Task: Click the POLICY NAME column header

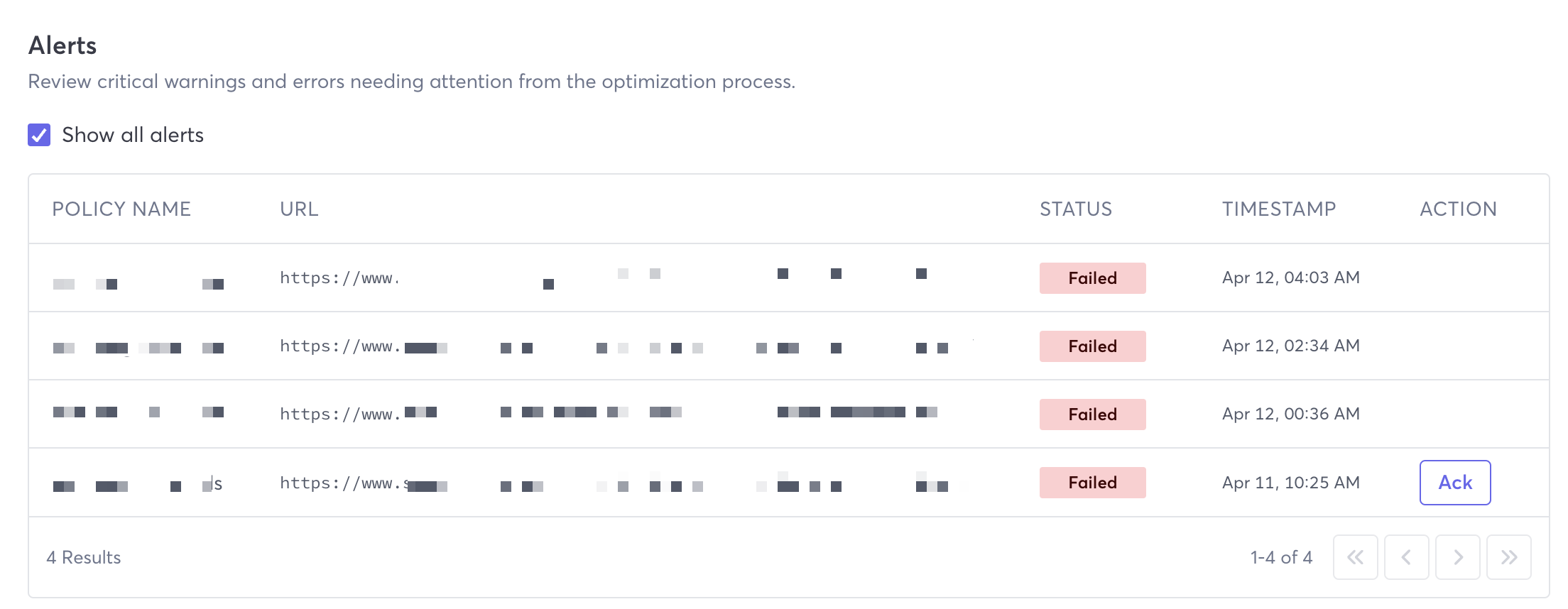Action: pyautogui.click(x=121, y=209)
